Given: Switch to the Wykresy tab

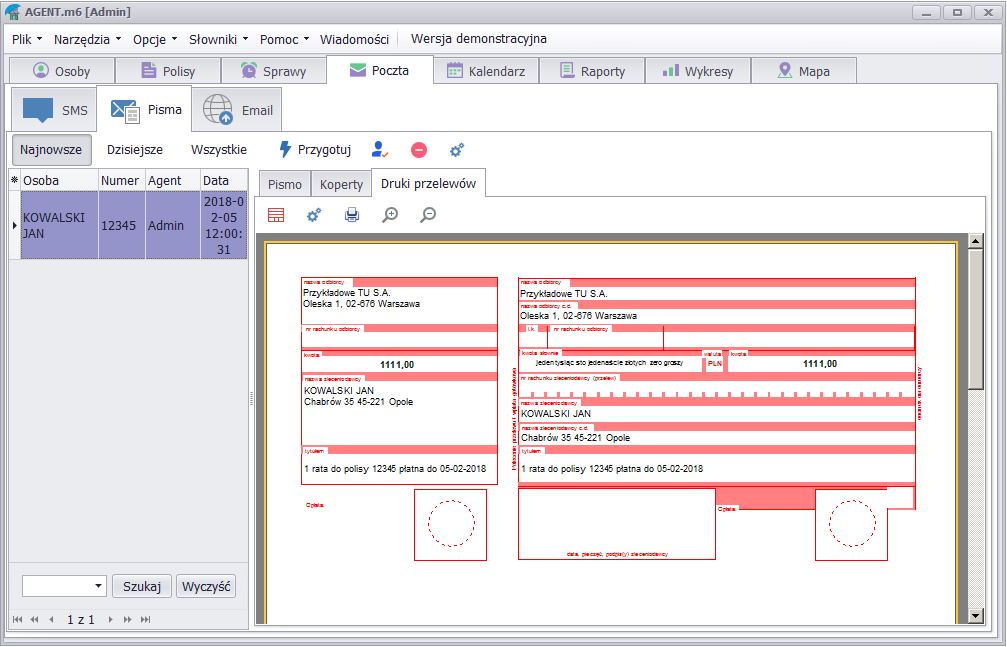Looking at the screenshot, I should pos(697,71).
